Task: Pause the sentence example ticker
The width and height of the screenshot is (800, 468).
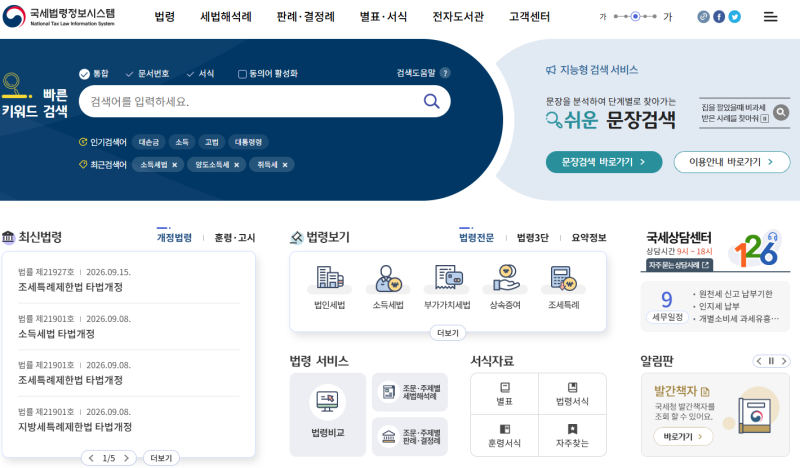Action: [764, 118]
